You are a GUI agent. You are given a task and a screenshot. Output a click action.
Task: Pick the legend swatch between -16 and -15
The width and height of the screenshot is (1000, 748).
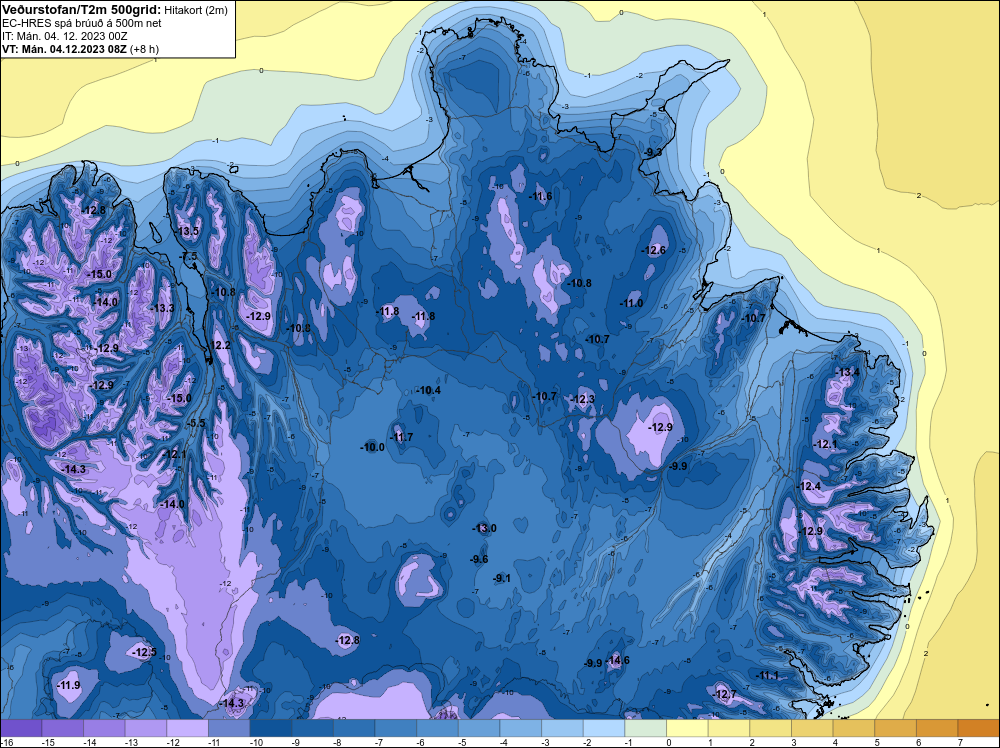[x=21, y=728]
